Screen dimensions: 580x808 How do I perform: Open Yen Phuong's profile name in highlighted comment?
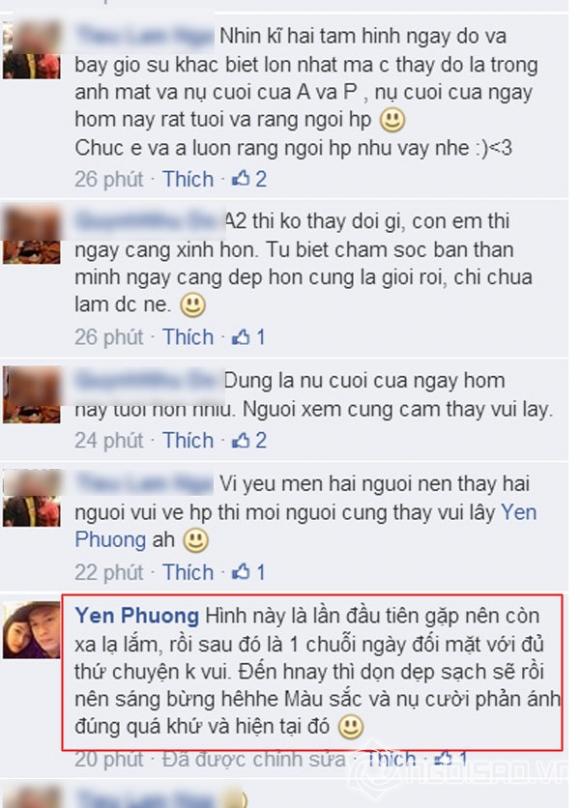pos(137,616)
